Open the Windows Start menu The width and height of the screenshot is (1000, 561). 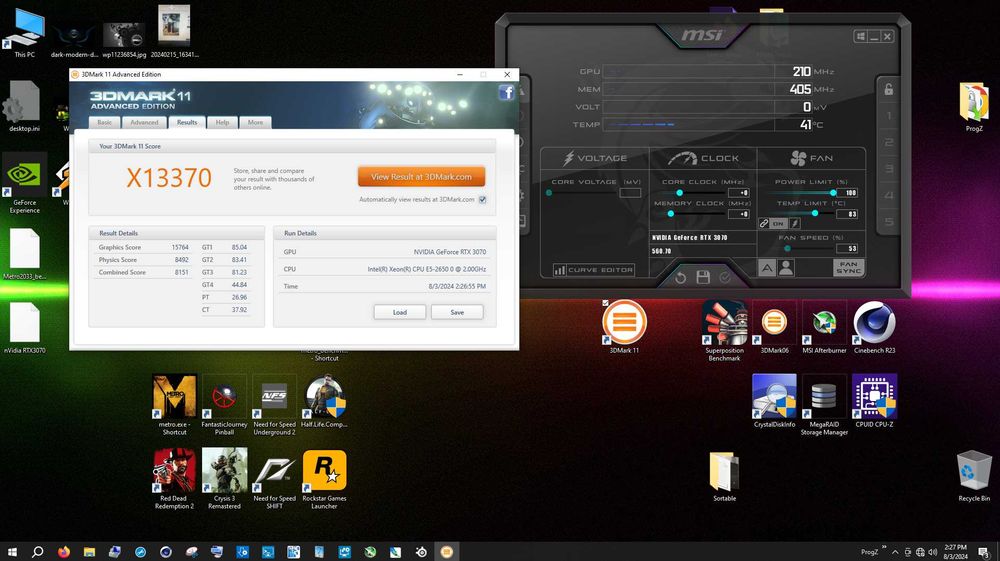pos(11,552)
